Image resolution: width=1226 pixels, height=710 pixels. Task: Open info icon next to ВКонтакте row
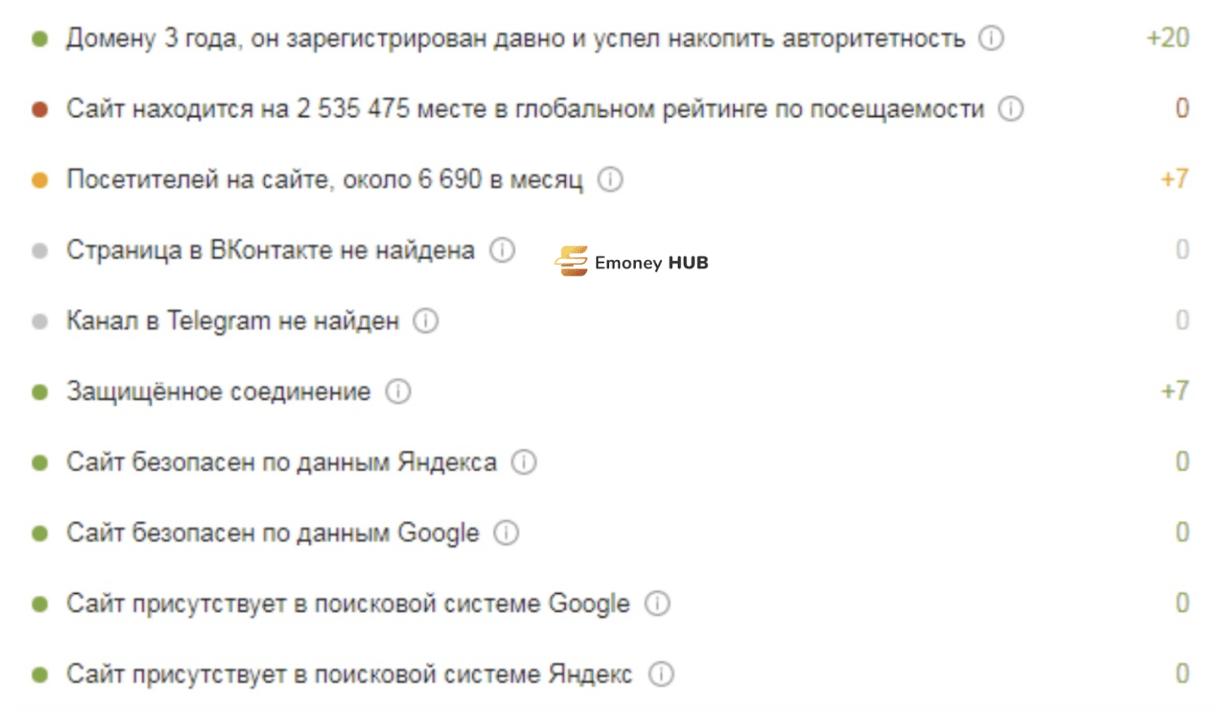pos(502,251)
